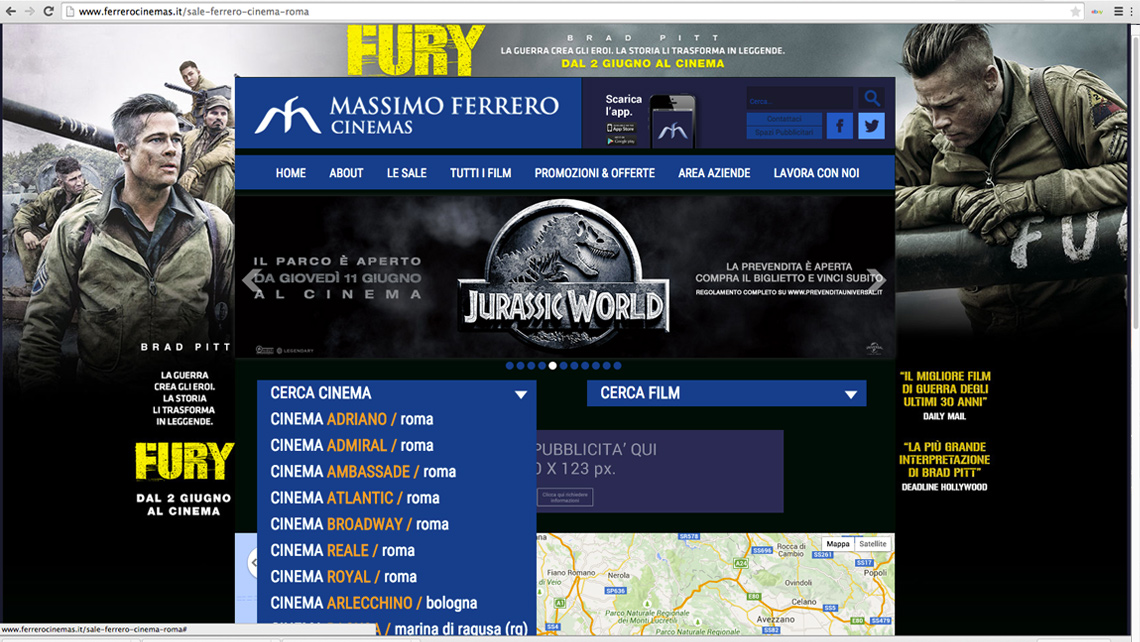Open the eBay browser extension

click(x=1097, y=12)
